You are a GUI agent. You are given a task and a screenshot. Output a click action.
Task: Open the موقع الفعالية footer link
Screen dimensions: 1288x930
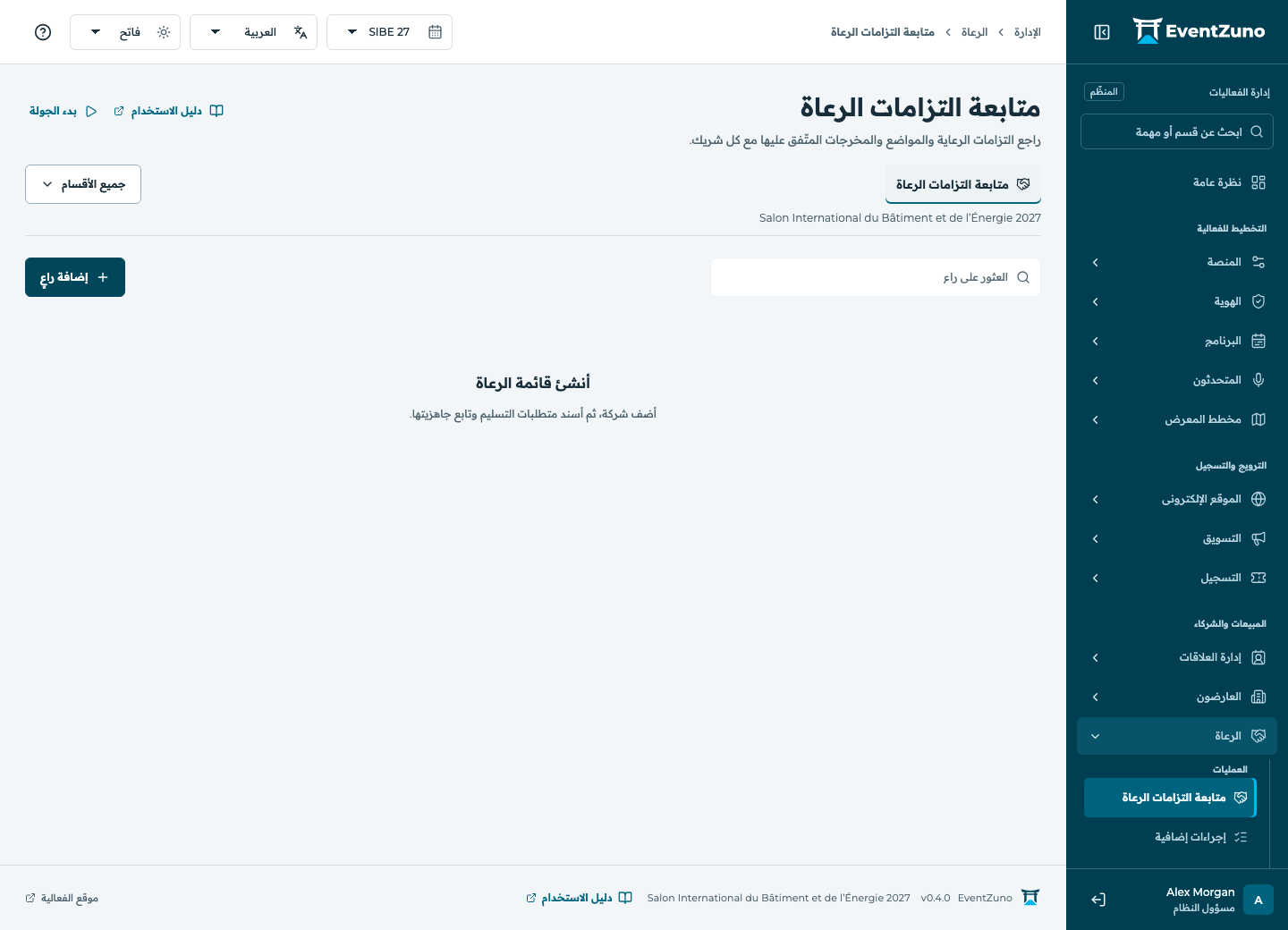(x=62, y=898)
